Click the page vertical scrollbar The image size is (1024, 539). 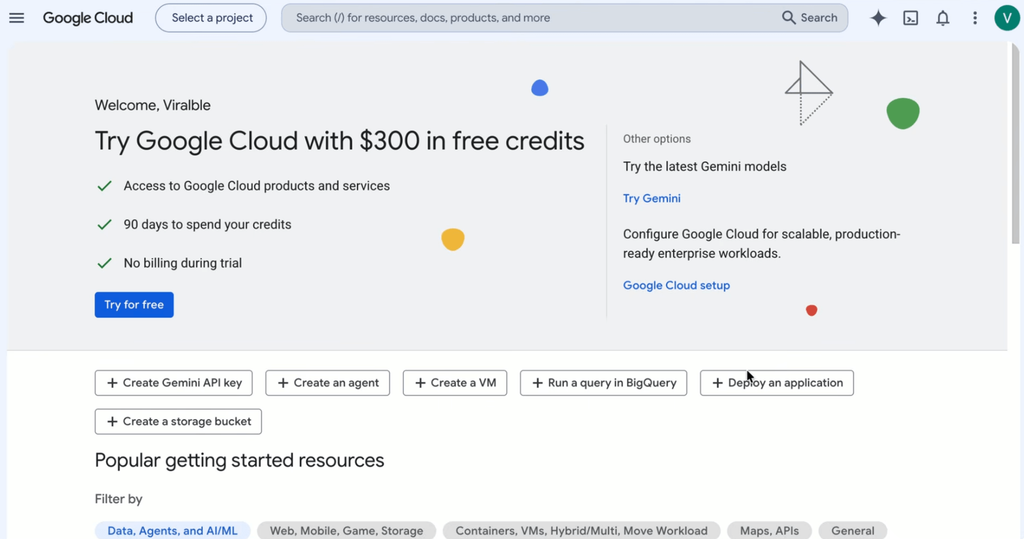point(1016,144)
